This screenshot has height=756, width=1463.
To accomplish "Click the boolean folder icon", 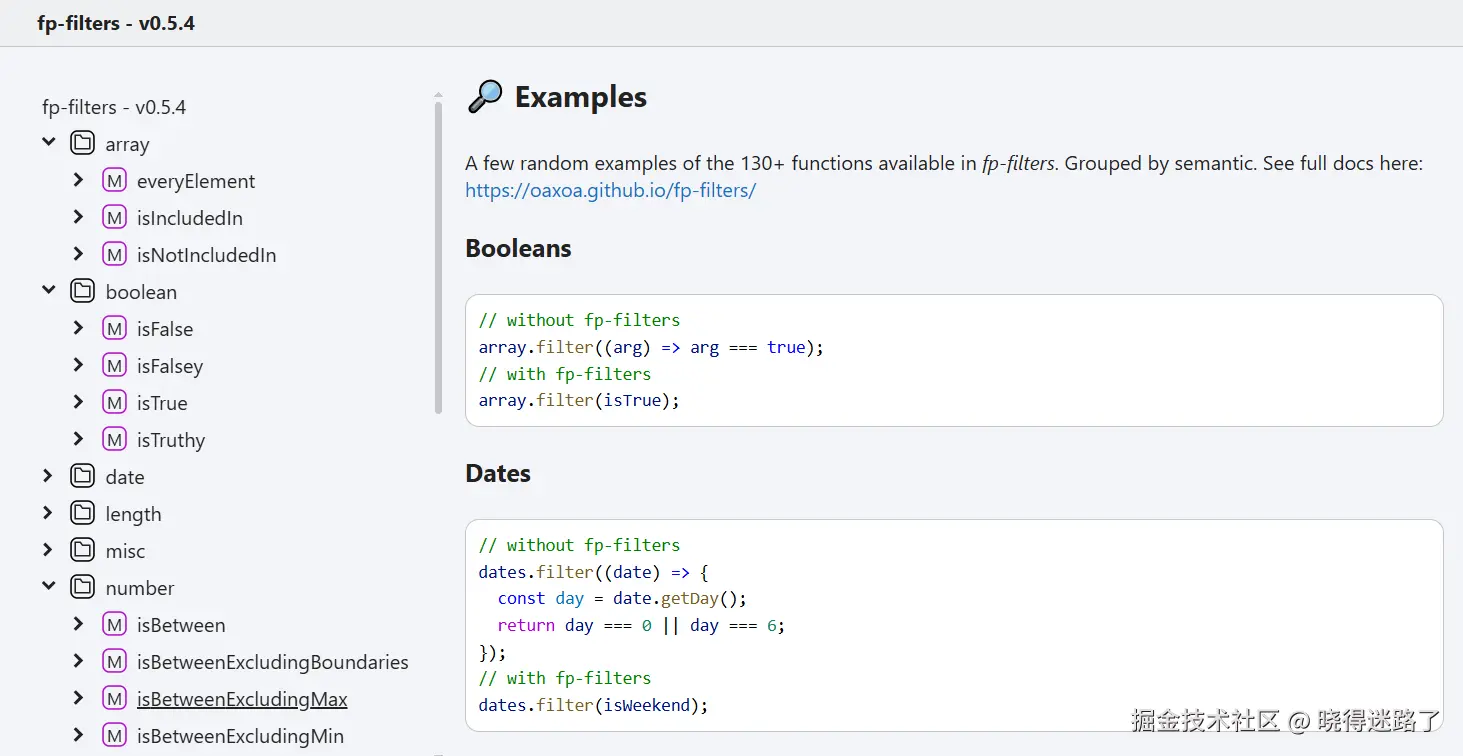I will [x=82, y=292].
